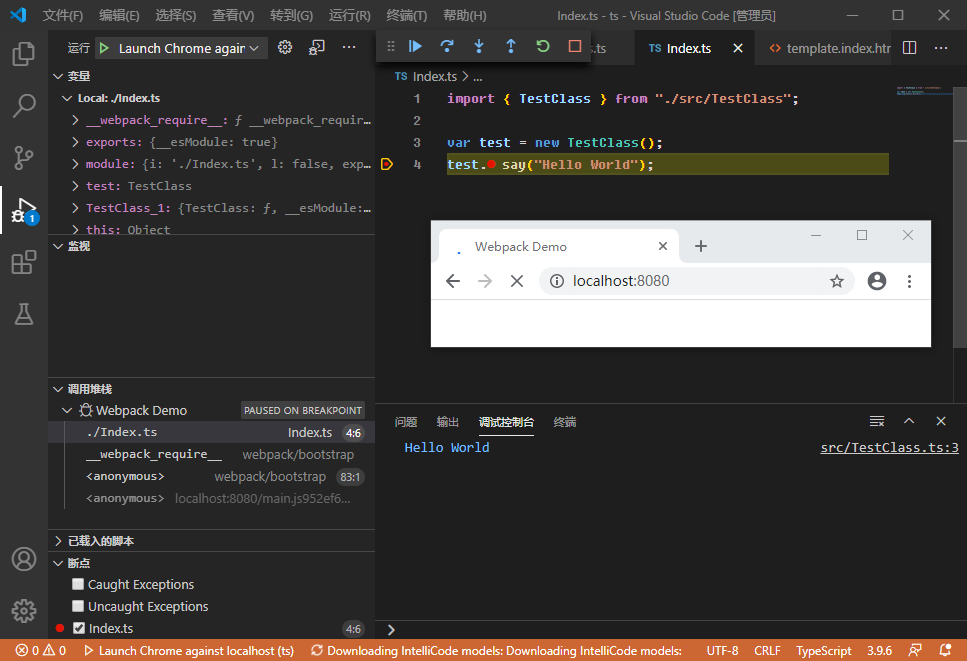
Task: Switch to the 问题 panel tab
Action: point(406,422)
